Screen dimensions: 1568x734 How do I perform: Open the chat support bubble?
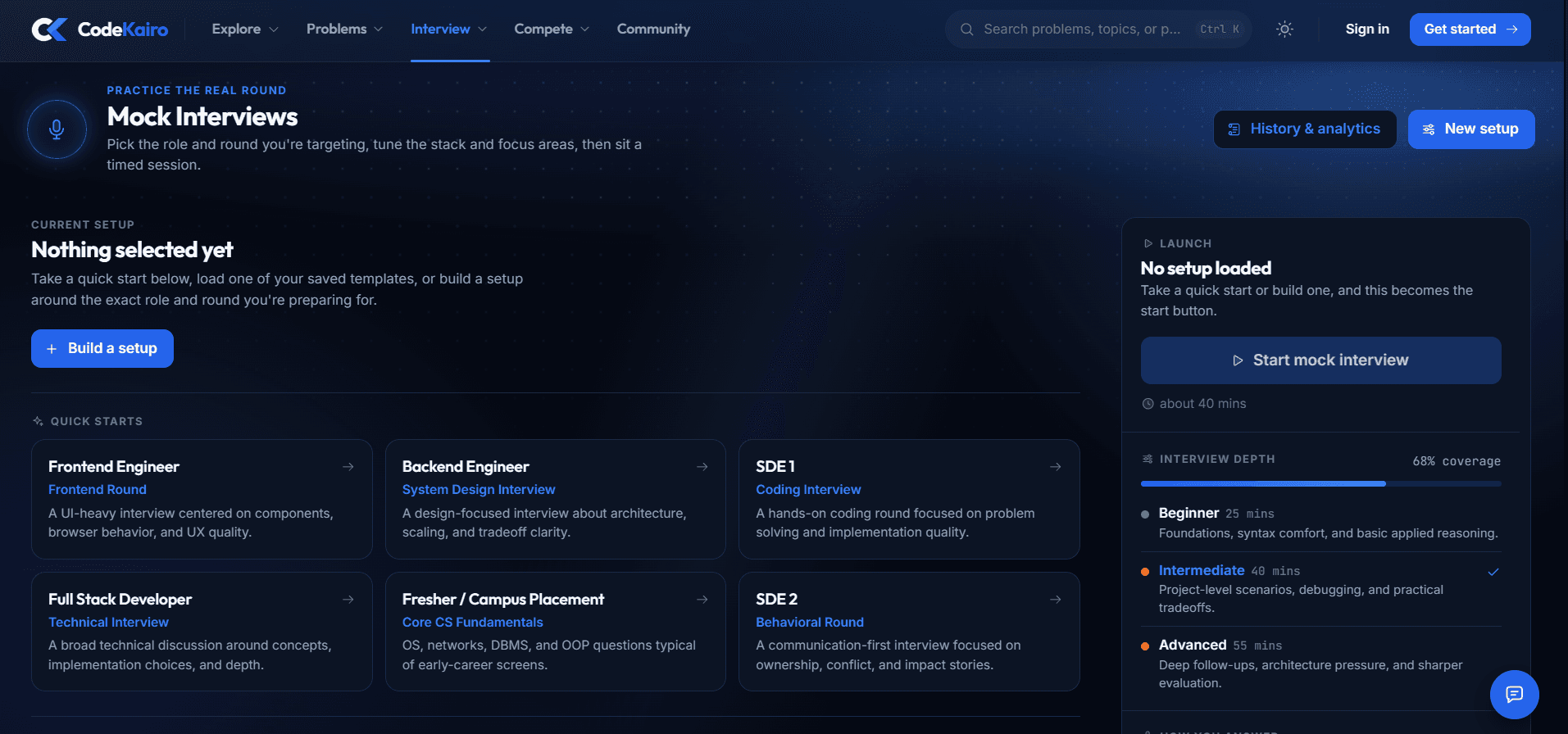(x=1514, y=695)
